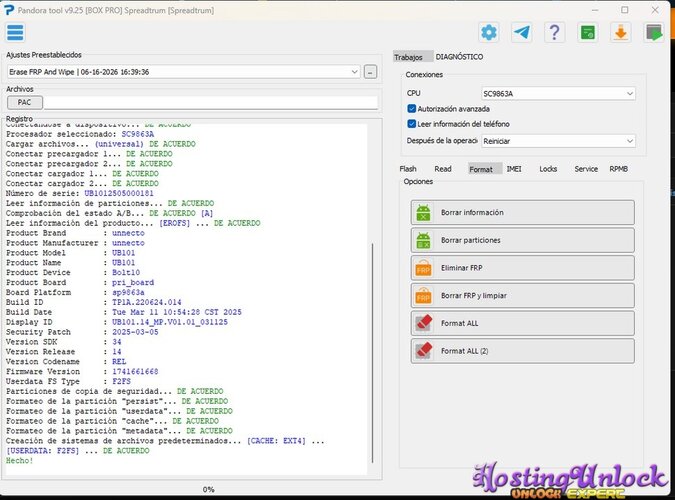This screenshot has width=675, height=500.
Task: Open the Service tab
Action: (586, 169)
